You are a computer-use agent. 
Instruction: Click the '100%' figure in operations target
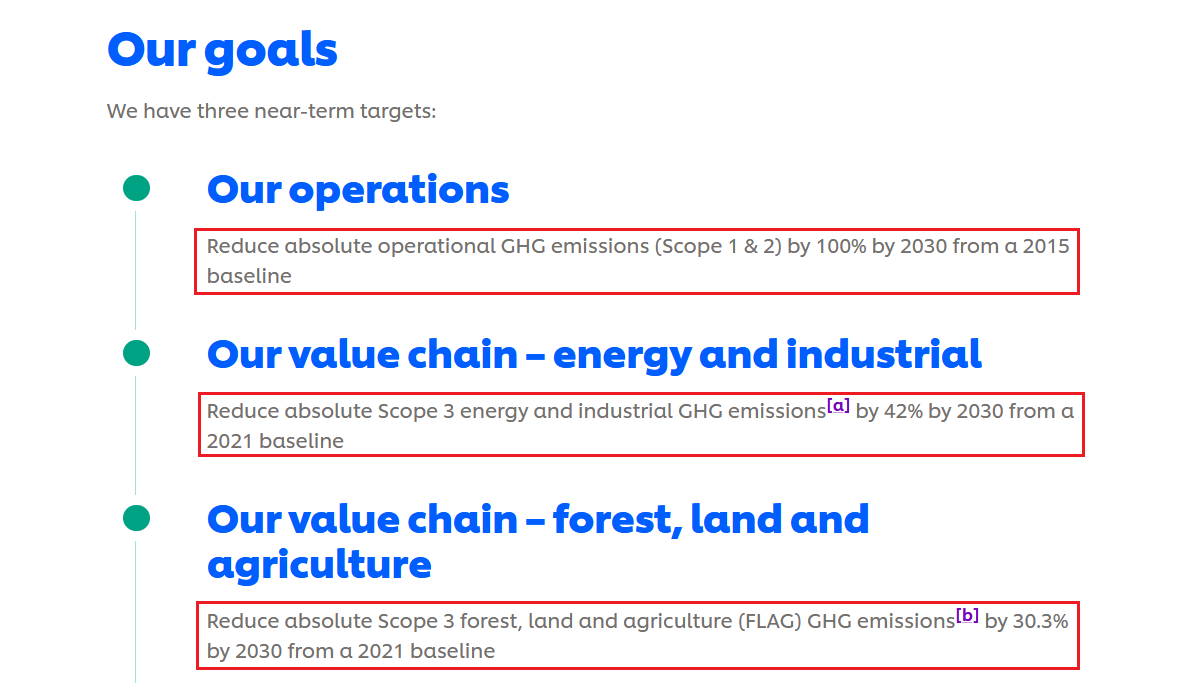[x=840, y=246]
